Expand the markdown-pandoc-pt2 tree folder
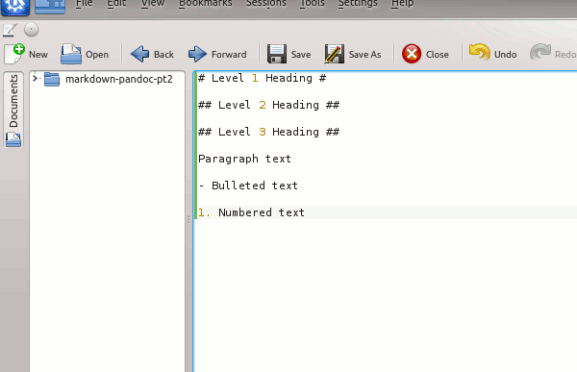This screenshot has width=577, height=372. (x=35, y=78)
